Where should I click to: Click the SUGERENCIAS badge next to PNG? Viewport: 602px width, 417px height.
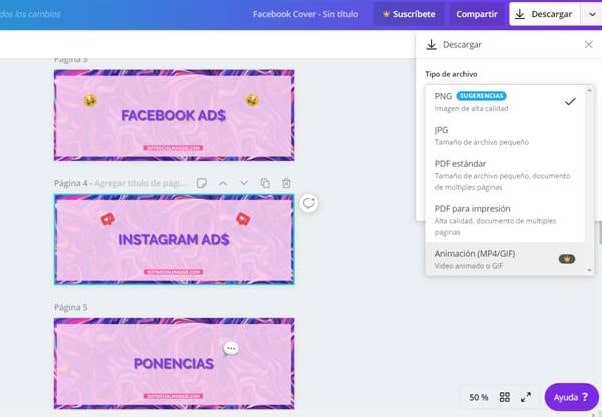click(481, 96)
